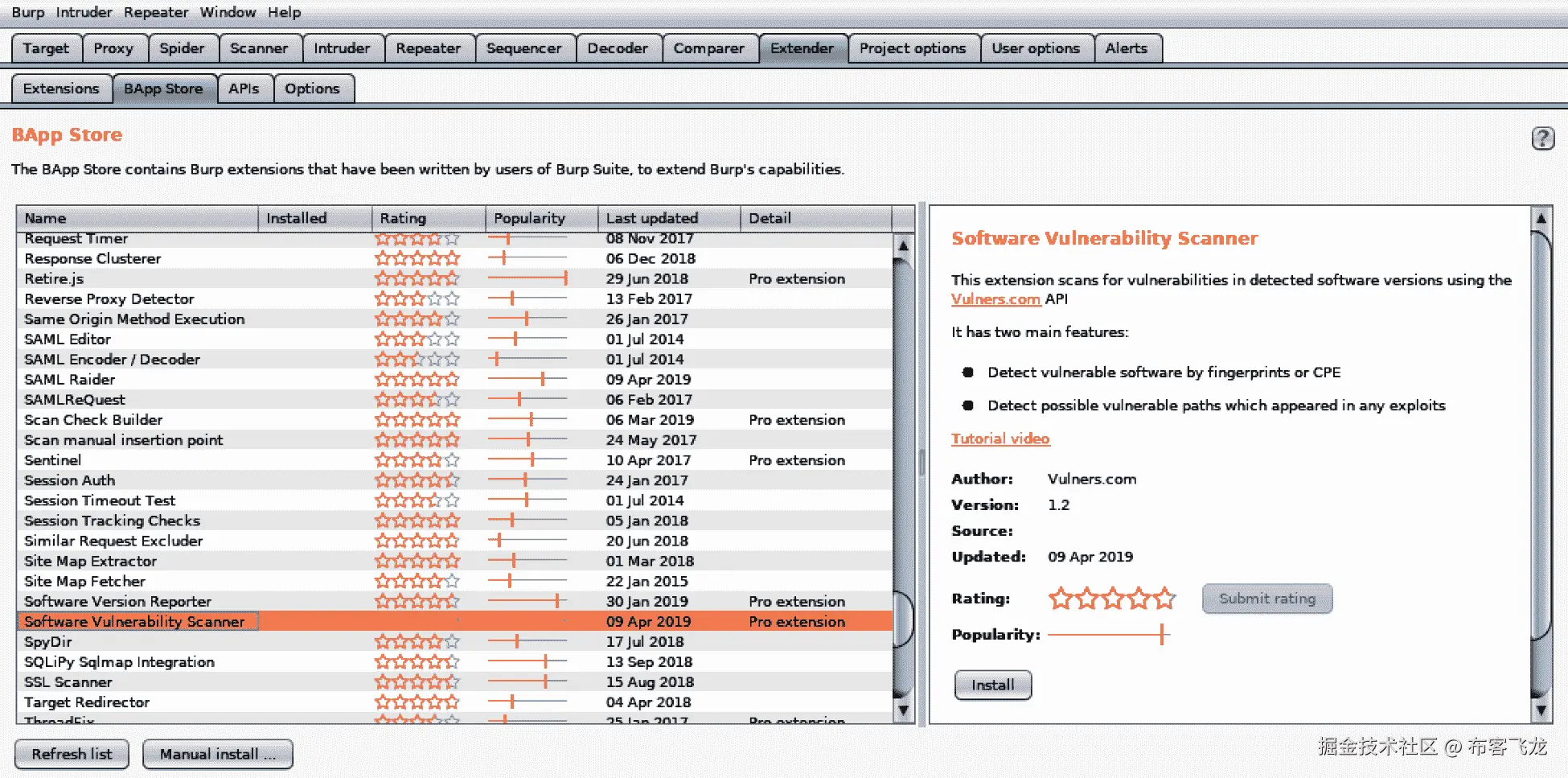Click the extensions list vertical scrollbar thumb
This screenshot has height=778, width=1568.
(903, 619)
